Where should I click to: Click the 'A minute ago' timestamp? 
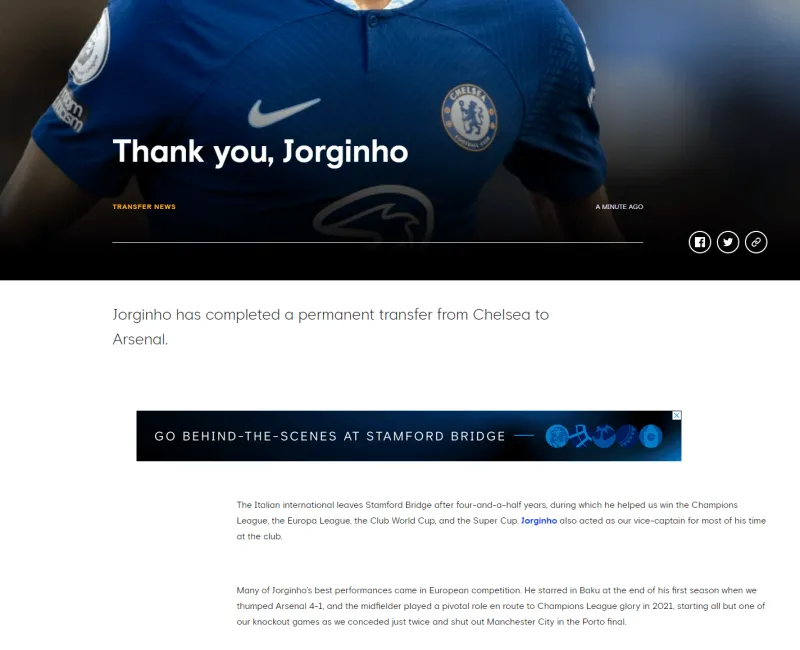[619, 207]
